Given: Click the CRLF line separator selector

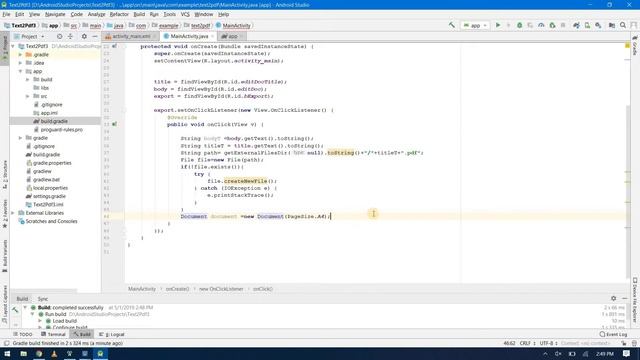Looking at the screenshot, I should (527, 343).
